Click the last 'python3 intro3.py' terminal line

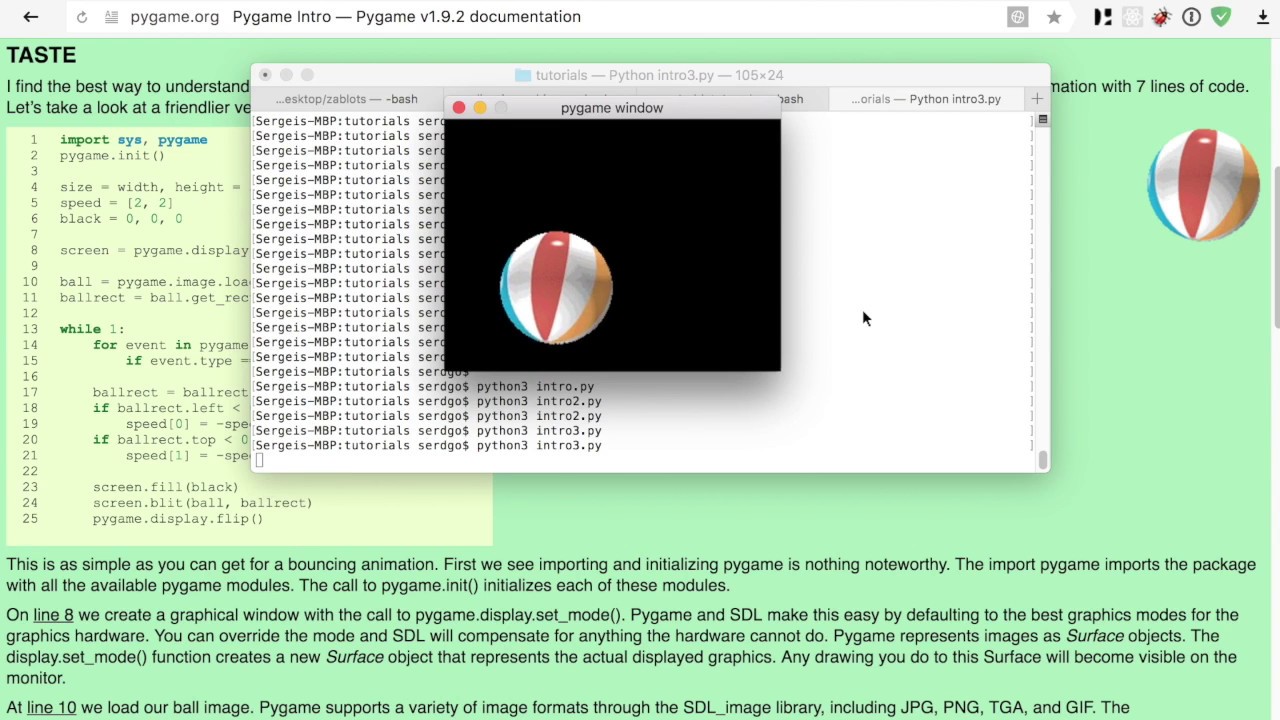pos(539,445)
